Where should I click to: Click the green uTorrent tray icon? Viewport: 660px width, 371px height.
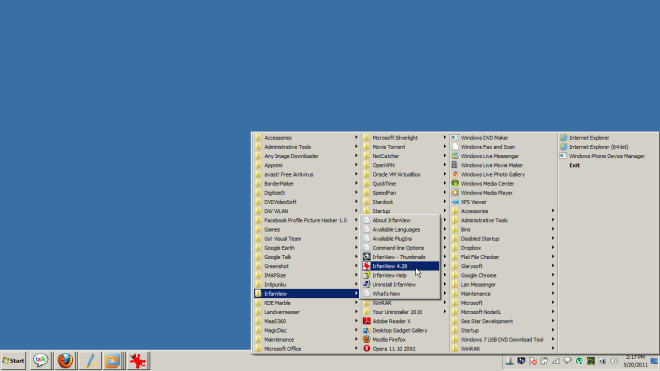point(579,361)
